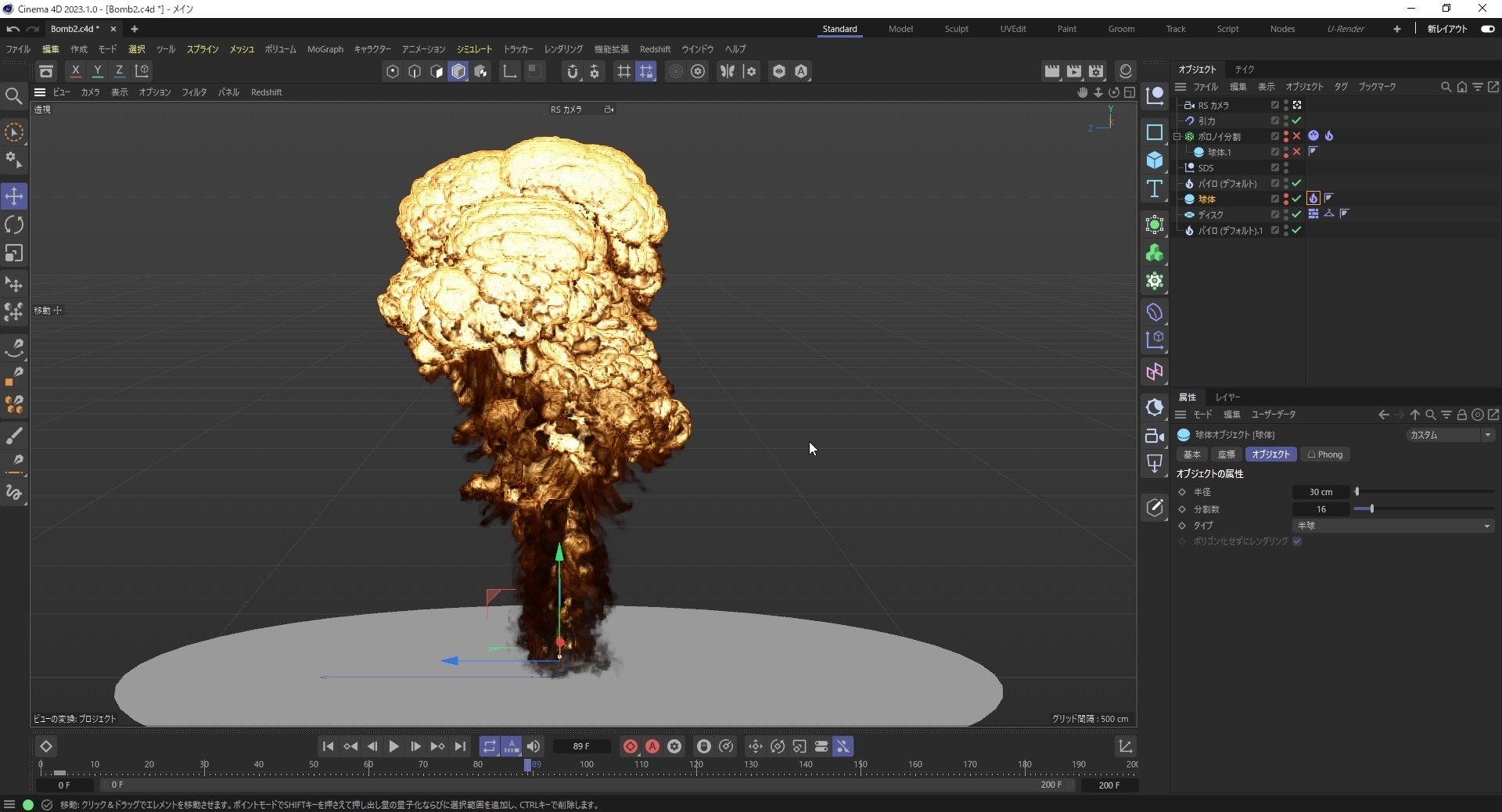1502x812 pixels.
Task: Toggle ポリゴン化せずにレンダリング checkbox
Action: click(x=1297, y=541)
